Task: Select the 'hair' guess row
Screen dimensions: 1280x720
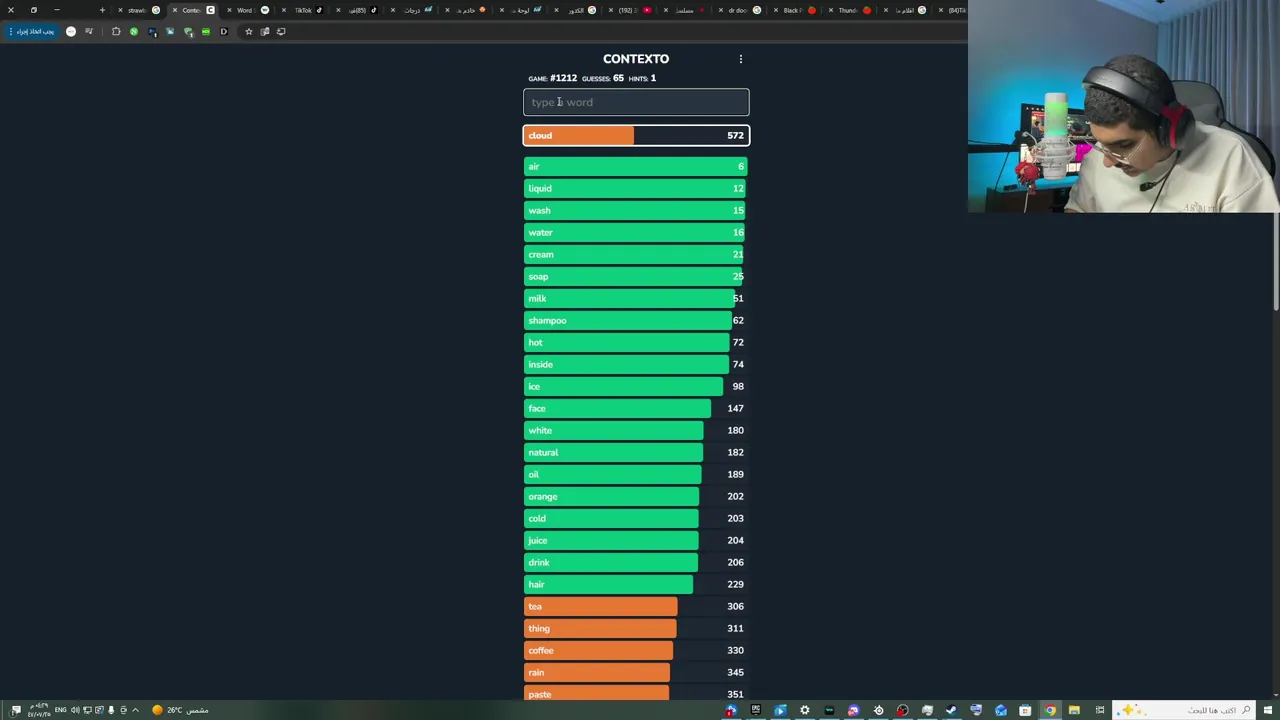Action: (x=636, y=584)
